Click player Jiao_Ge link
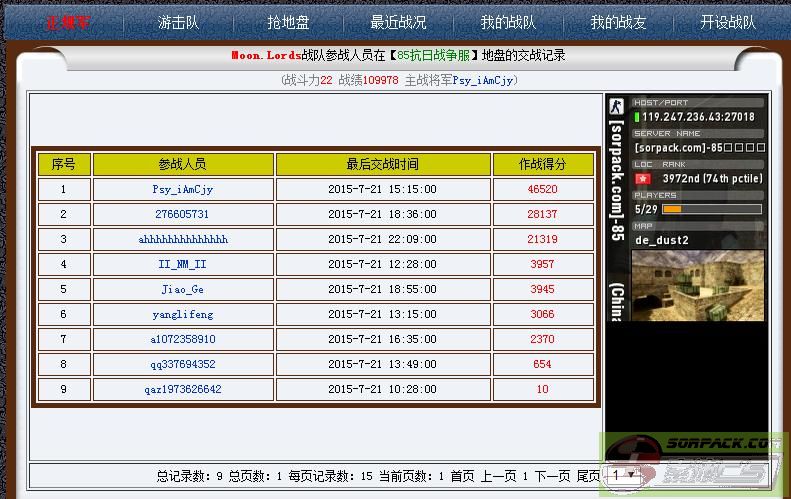Viewport: 791px width, 499px height. click(x=182, y=290)
